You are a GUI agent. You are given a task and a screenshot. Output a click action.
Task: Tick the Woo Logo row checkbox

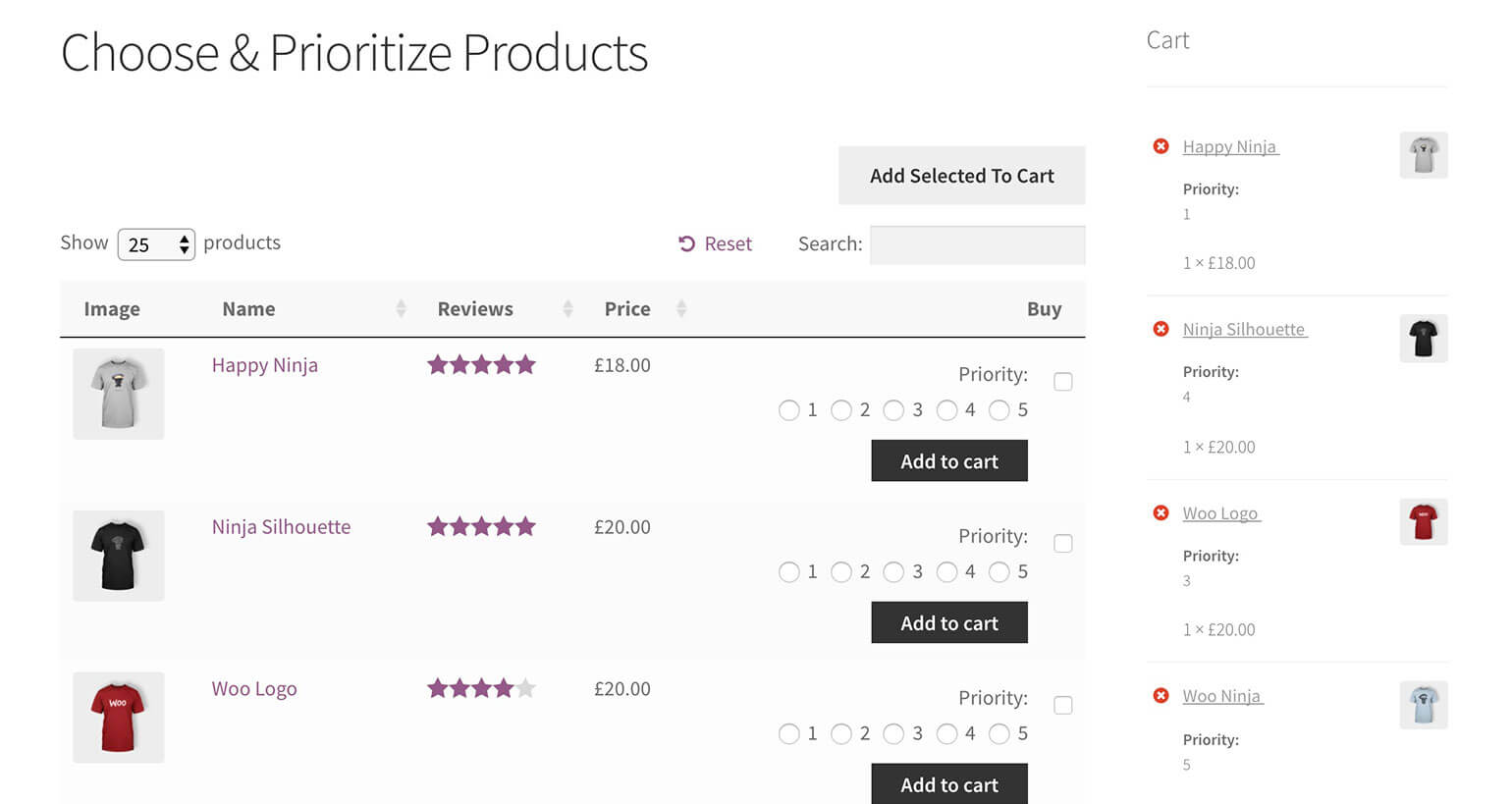point(1062,705)
